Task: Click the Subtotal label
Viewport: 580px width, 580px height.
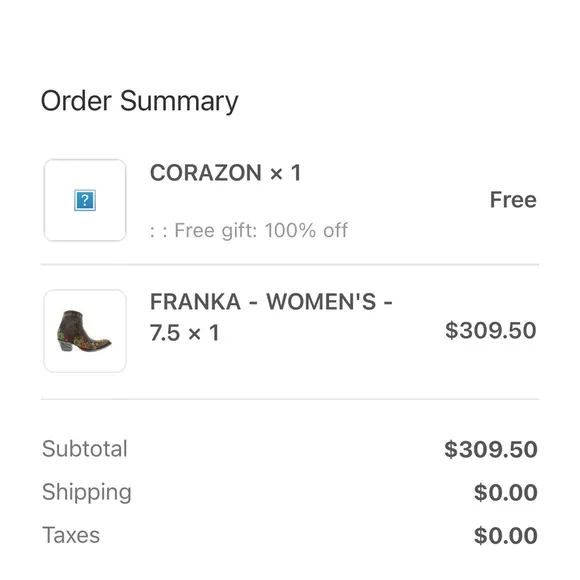Action: coord(85,449)
